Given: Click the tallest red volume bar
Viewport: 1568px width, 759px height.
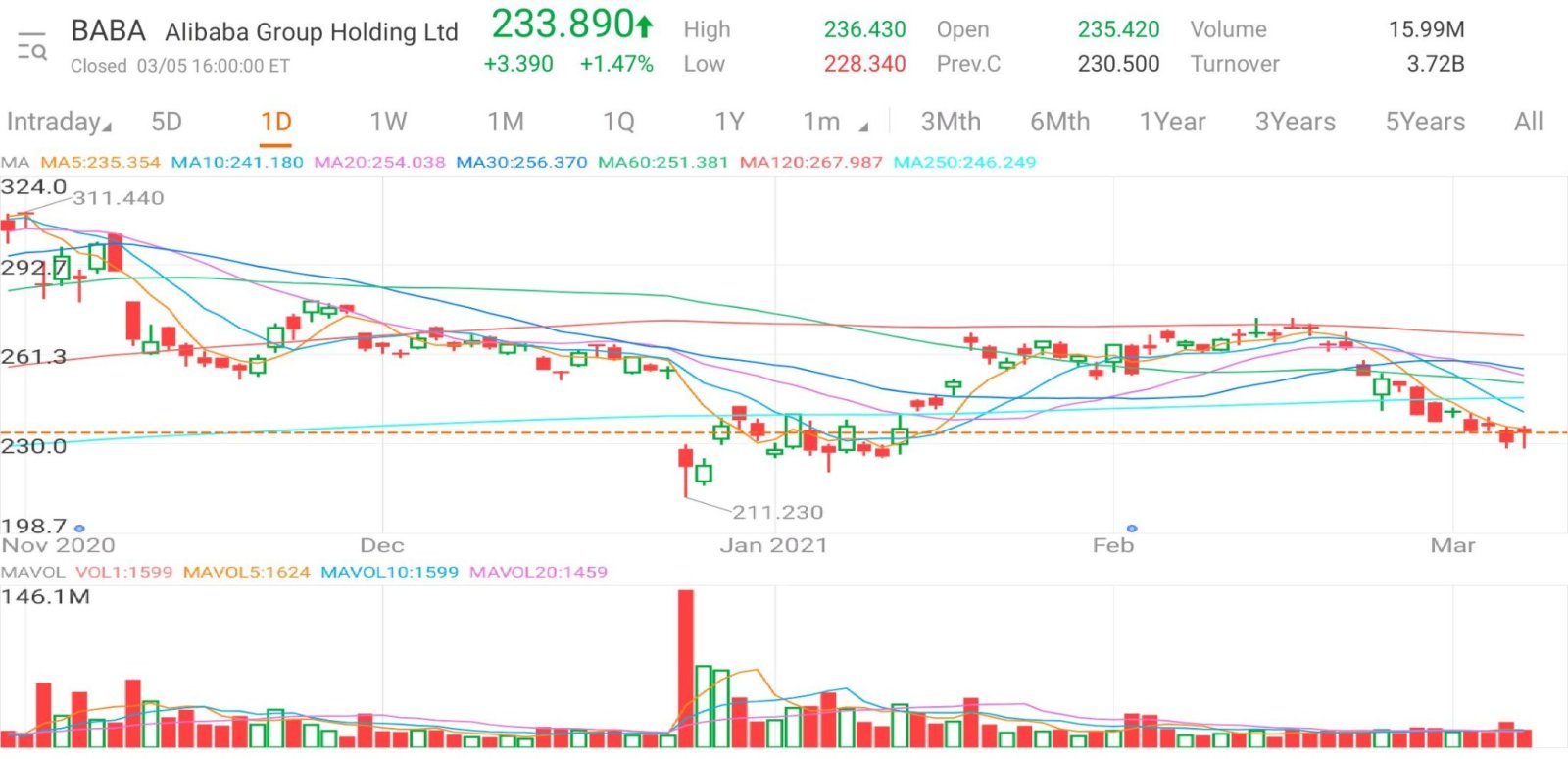Looking at the screenshot, I should point(685,668).
